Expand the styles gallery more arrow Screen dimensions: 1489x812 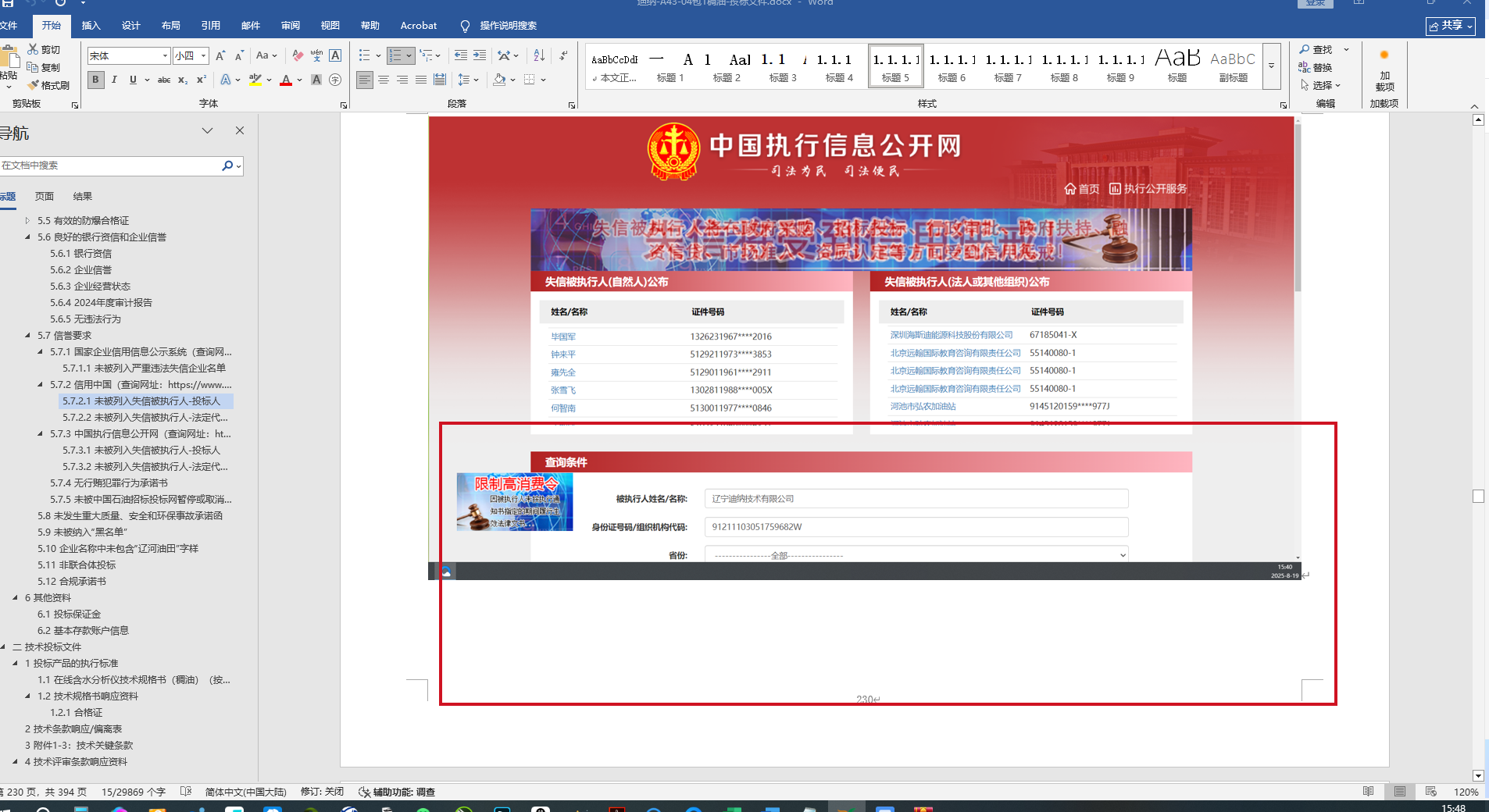(x=1272, y=66)
